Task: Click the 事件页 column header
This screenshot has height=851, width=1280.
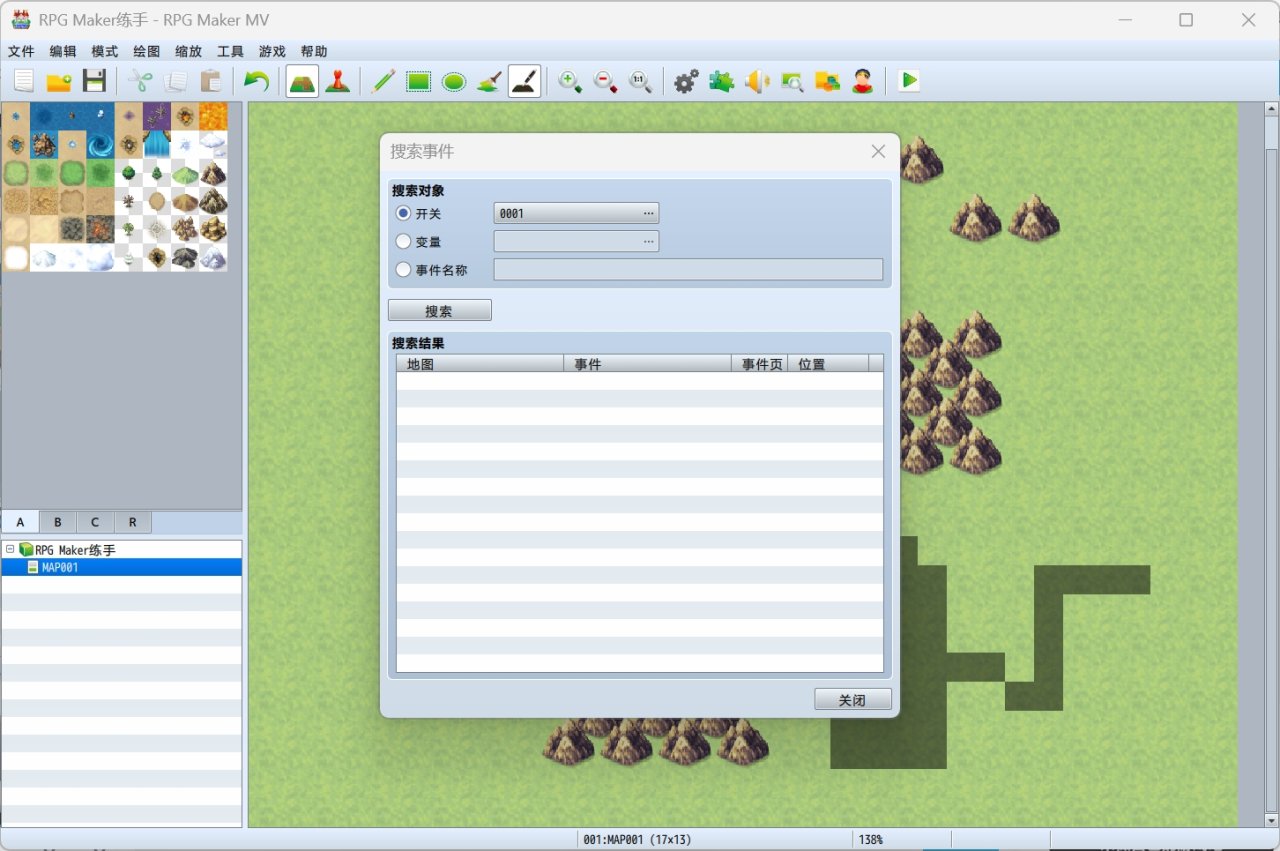Action: tap(760, 364)
